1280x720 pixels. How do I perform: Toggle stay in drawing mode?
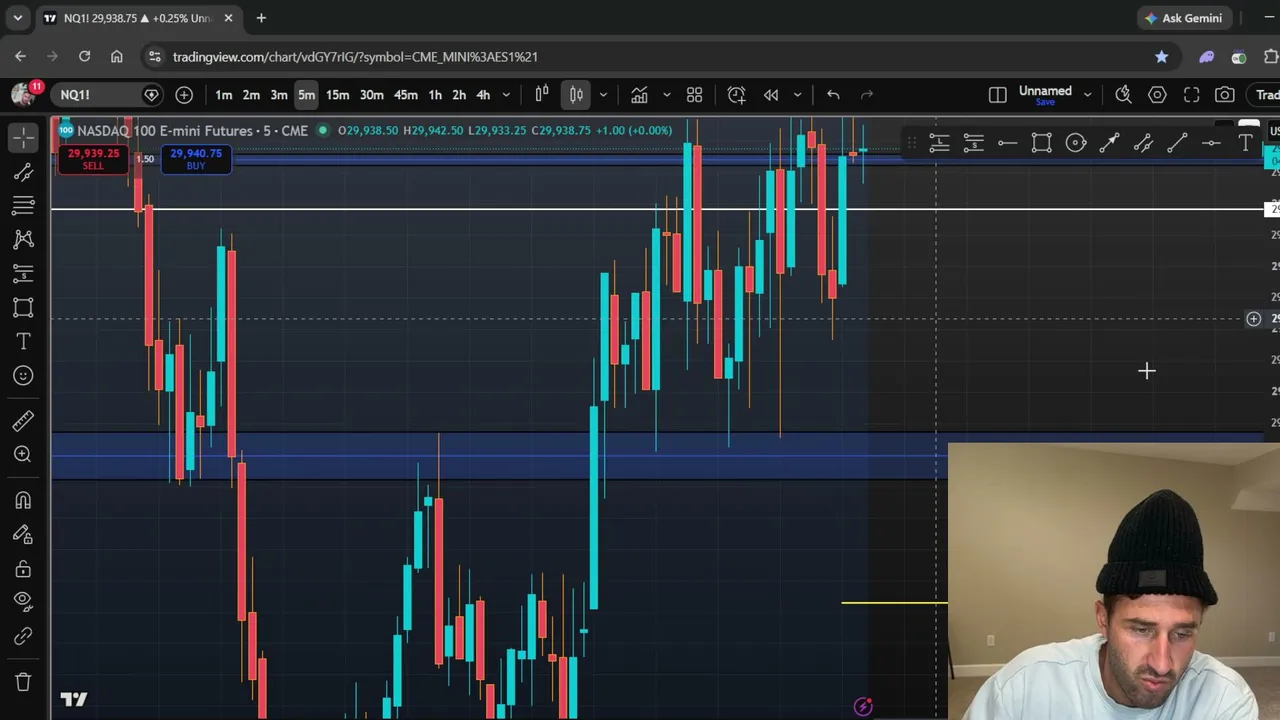(x=23, y=535)
